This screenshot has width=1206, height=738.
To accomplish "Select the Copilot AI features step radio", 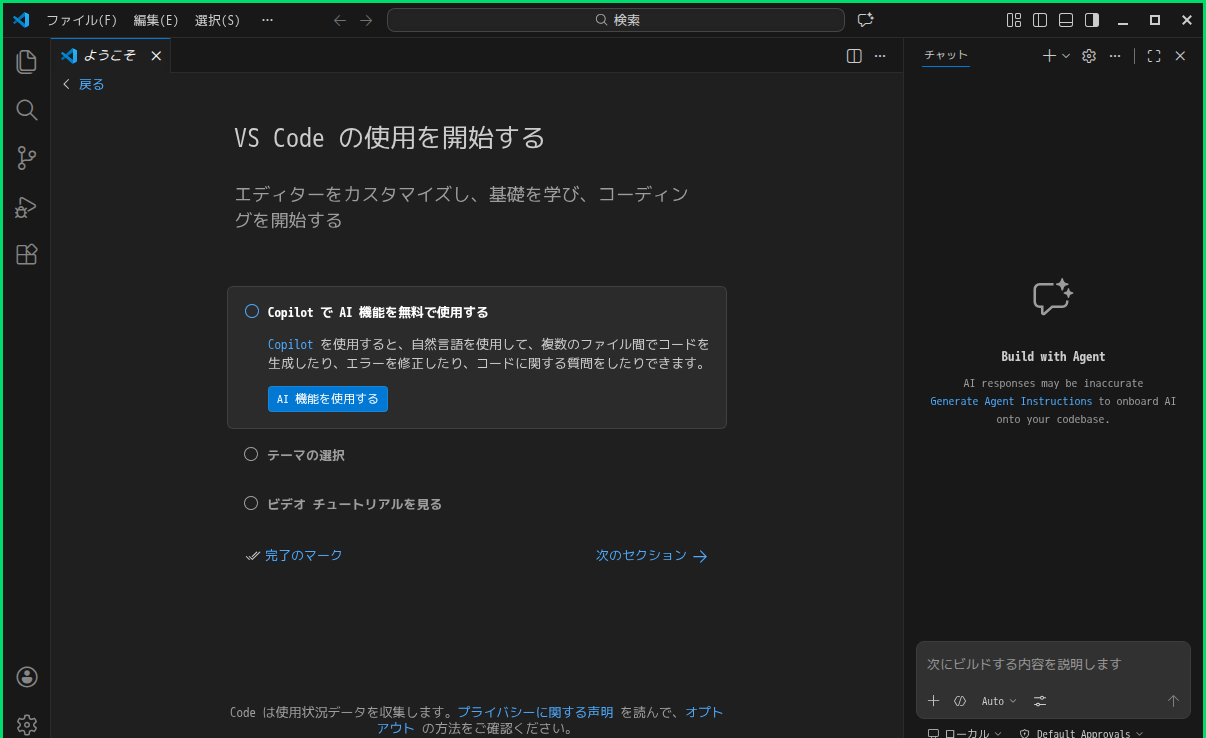I will (252, 312).
